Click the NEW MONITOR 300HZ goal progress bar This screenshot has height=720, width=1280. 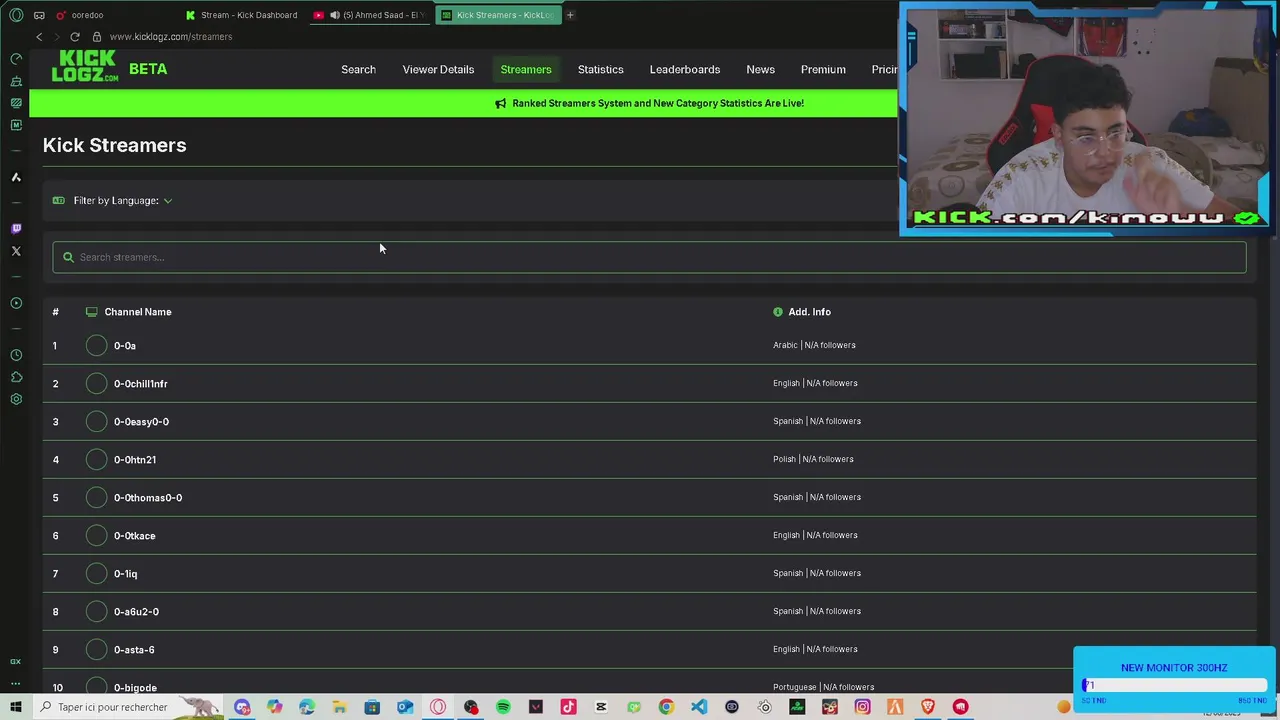[x=1174, y=686]
